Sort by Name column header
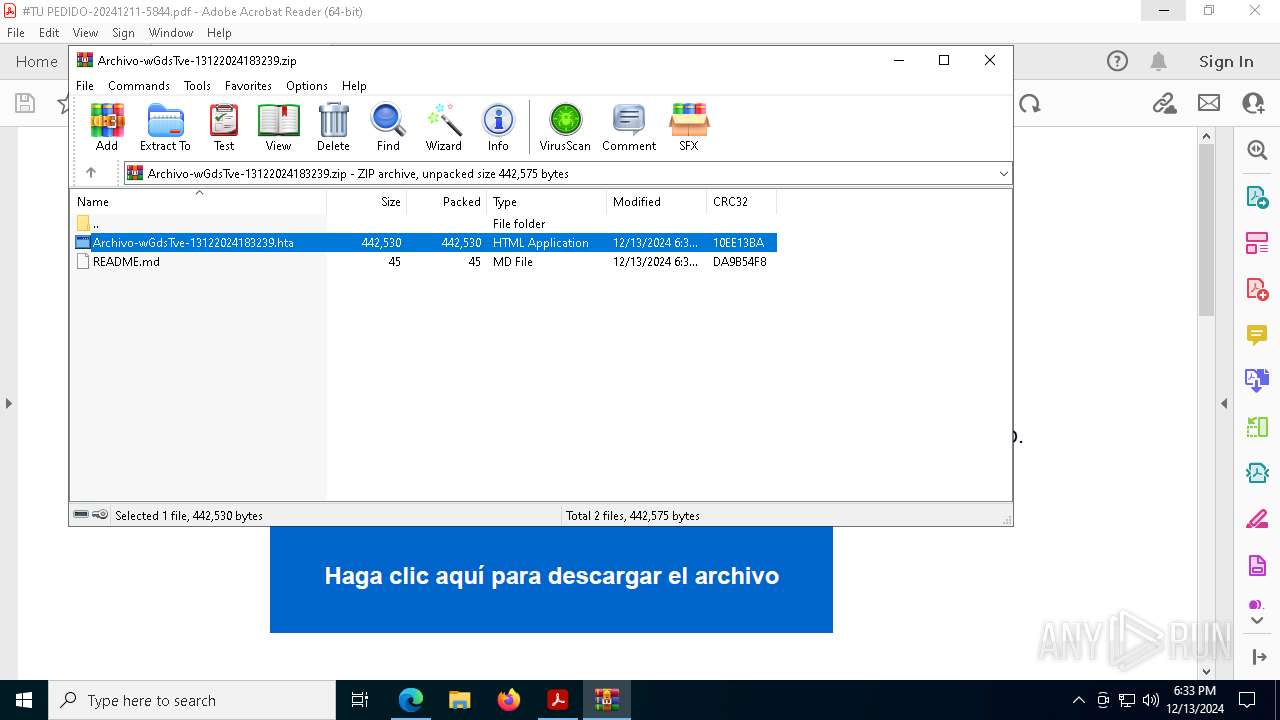The image size is (1280, 720). [x=198, y=202]
